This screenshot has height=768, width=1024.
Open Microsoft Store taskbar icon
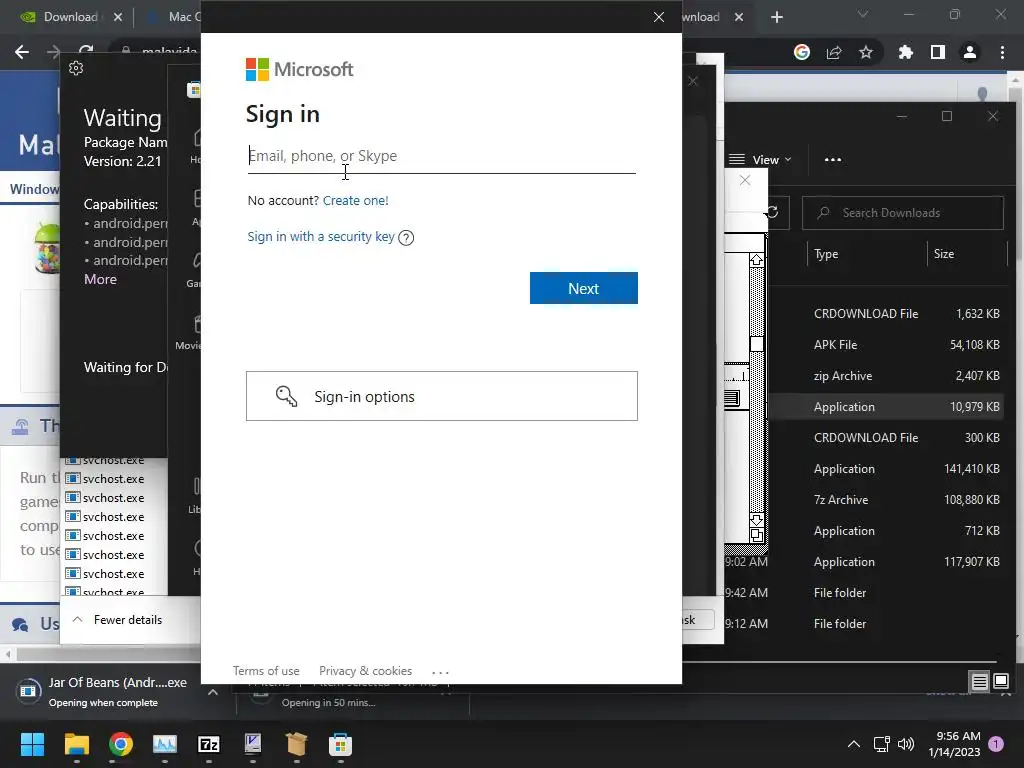(x=340, y=744)
